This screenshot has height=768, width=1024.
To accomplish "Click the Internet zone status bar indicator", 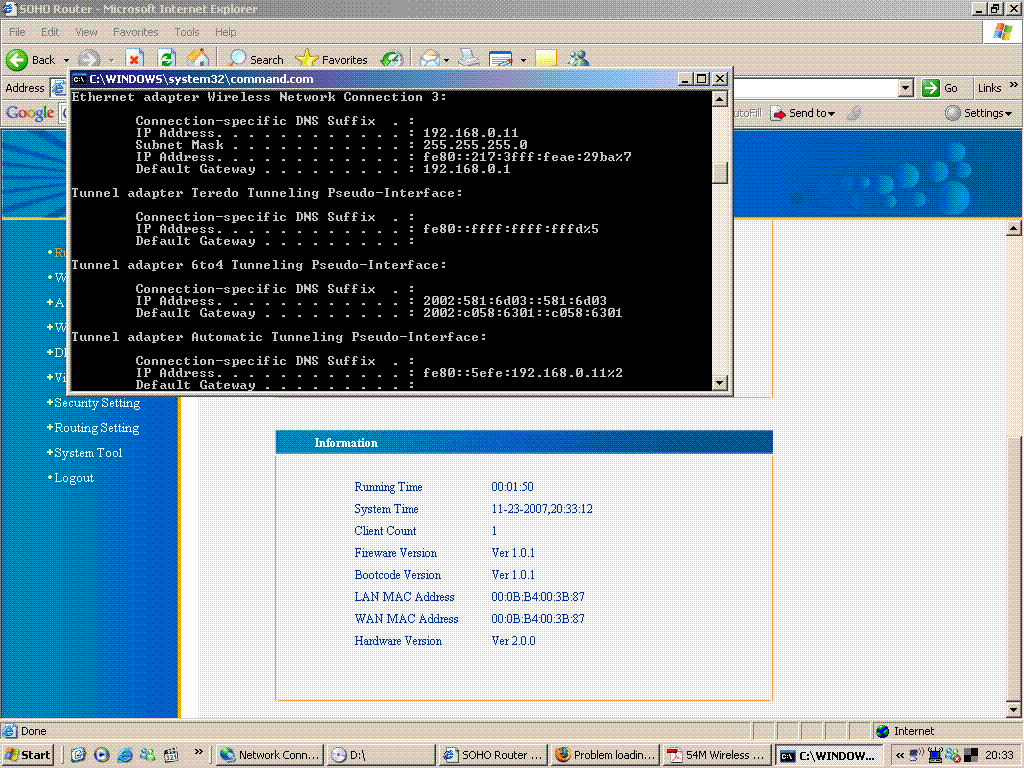I will (904, 731).
